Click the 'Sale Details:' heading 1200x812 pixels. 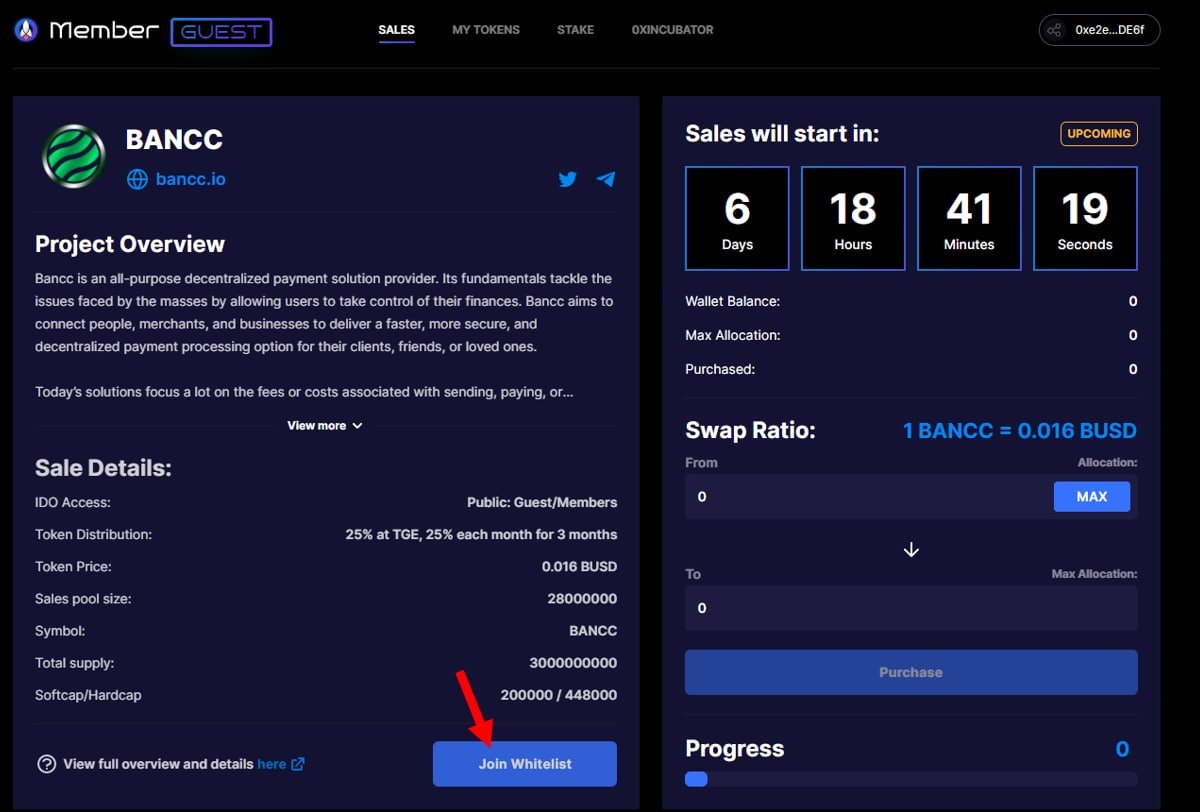[x=103, y=468]
